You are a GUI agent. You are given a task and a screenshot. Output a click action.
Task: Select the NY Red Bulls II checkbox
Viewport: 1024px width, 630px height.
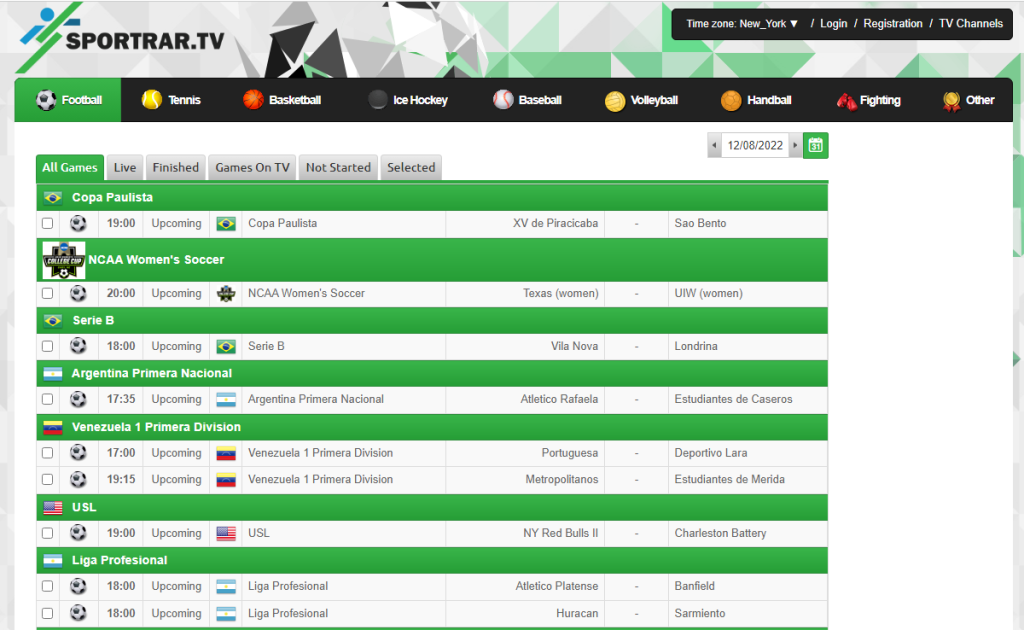(48, 533)
